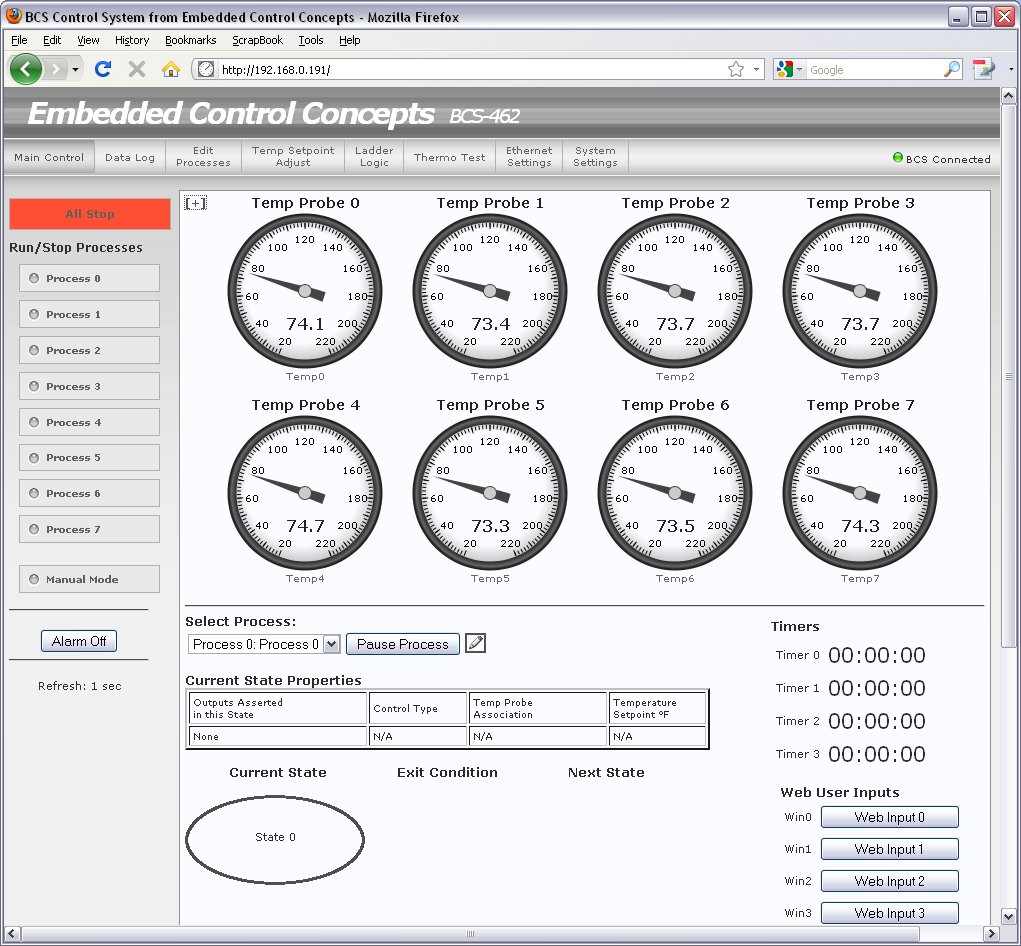Click the scroll down arrow of vertical scrollbar

[x=1009, y=916]
